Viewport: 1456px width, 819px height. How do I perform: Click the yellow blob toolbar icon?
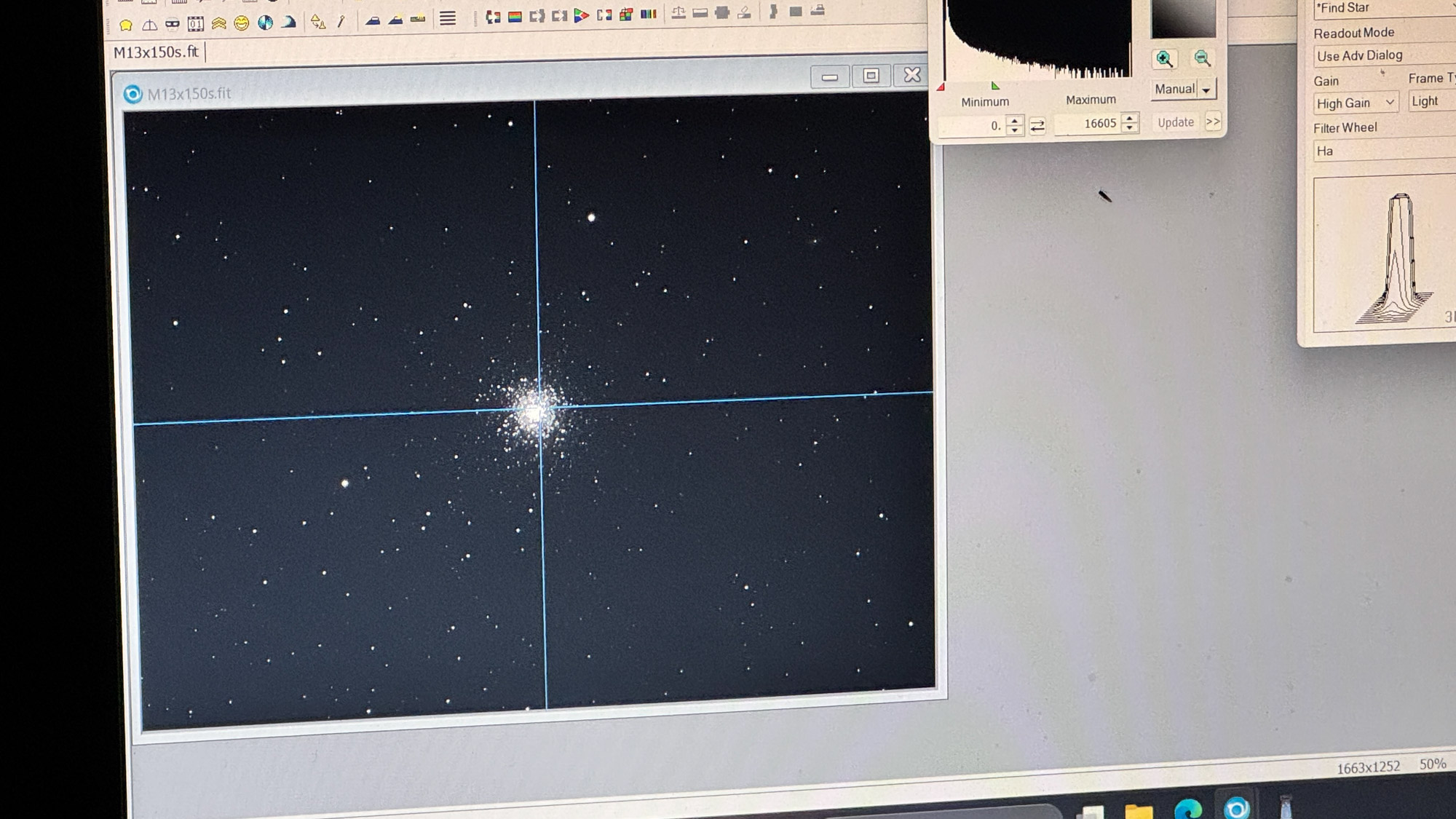(x=126, y=25)
